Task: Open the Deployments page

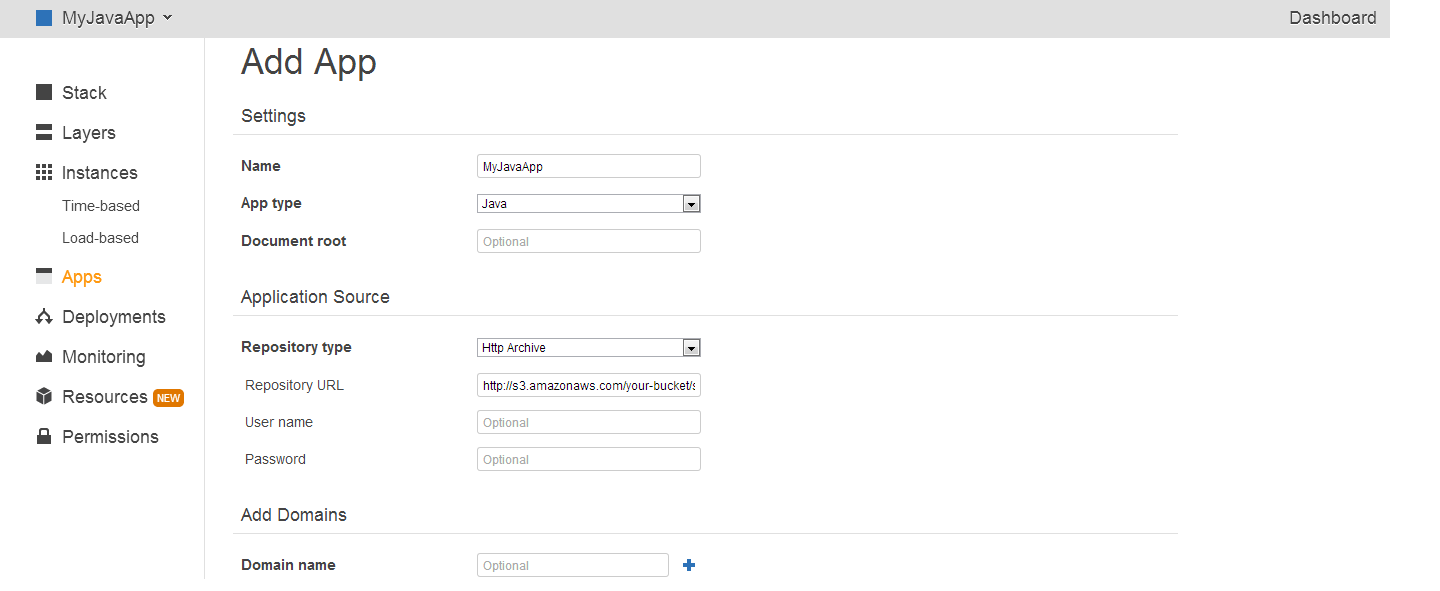Action: 114,317
